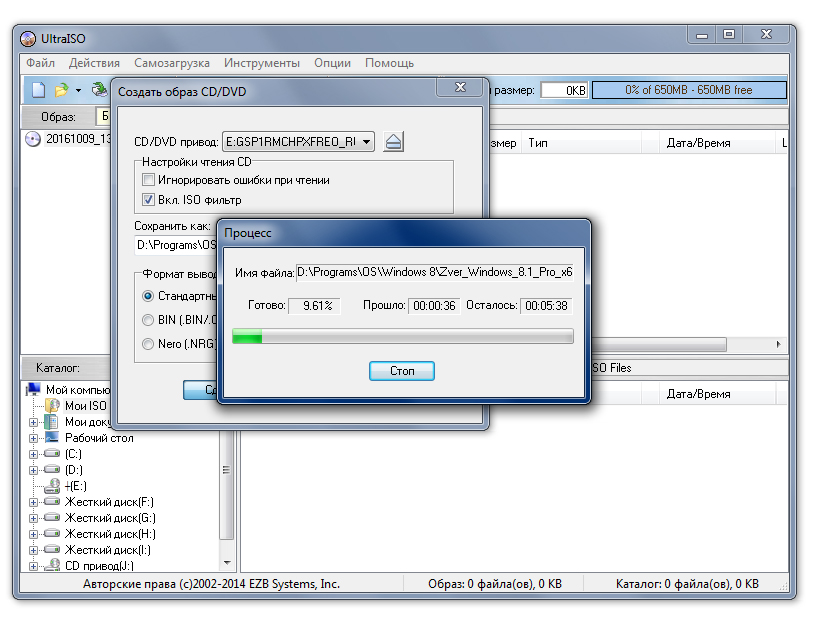Select the +(E:) disc drive
Viewport: 815px width, 617px height.
click(x=75, y=486)
